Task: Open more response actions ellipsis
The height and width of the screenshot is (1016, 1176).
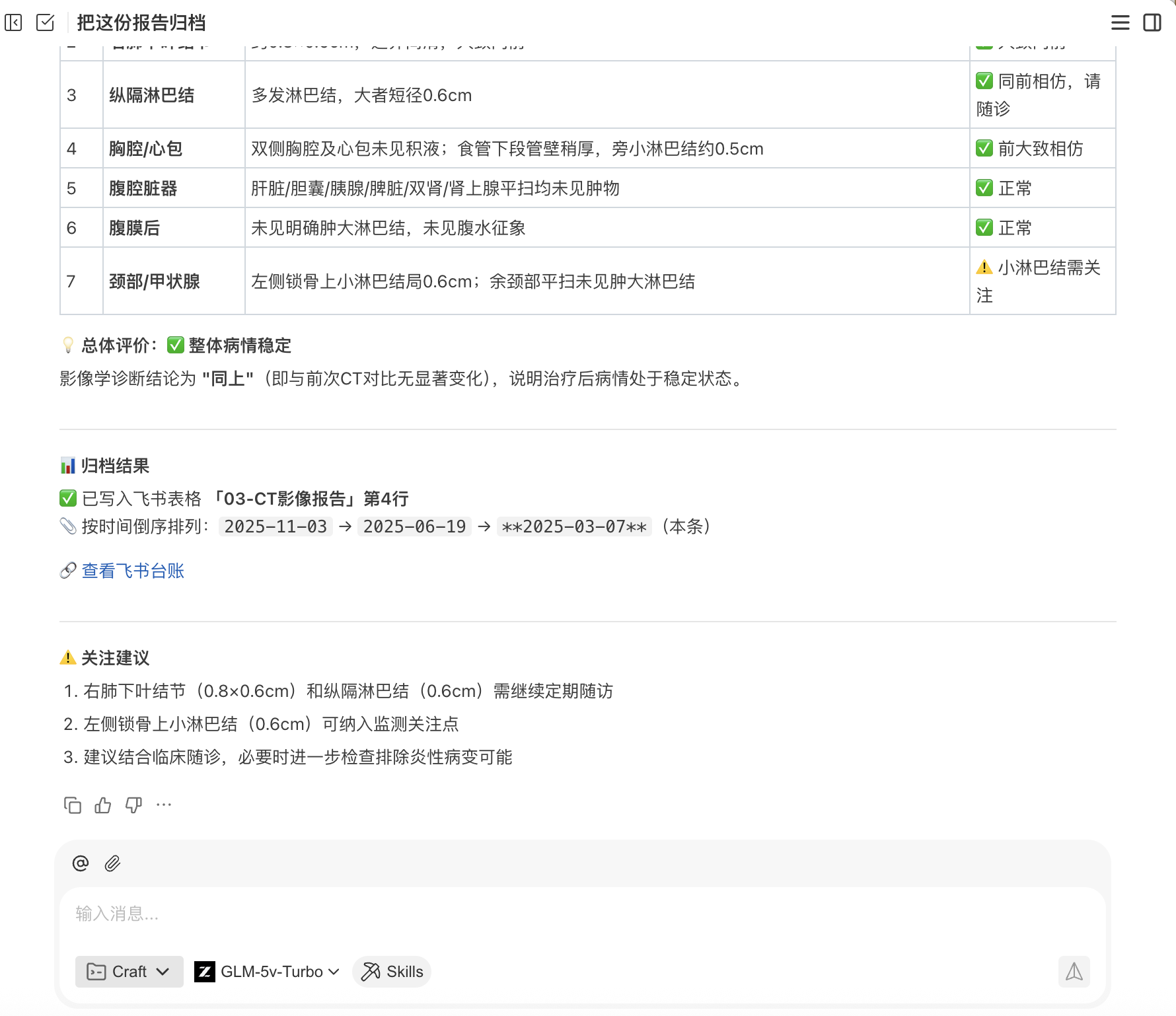Action: click(164, 805)
